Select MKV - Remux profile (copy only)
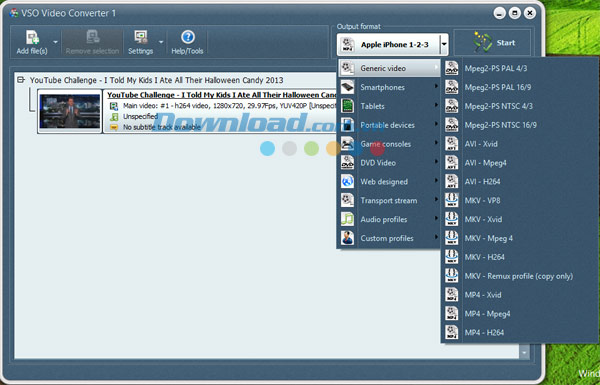600x385 pixels. pos(519,276)
